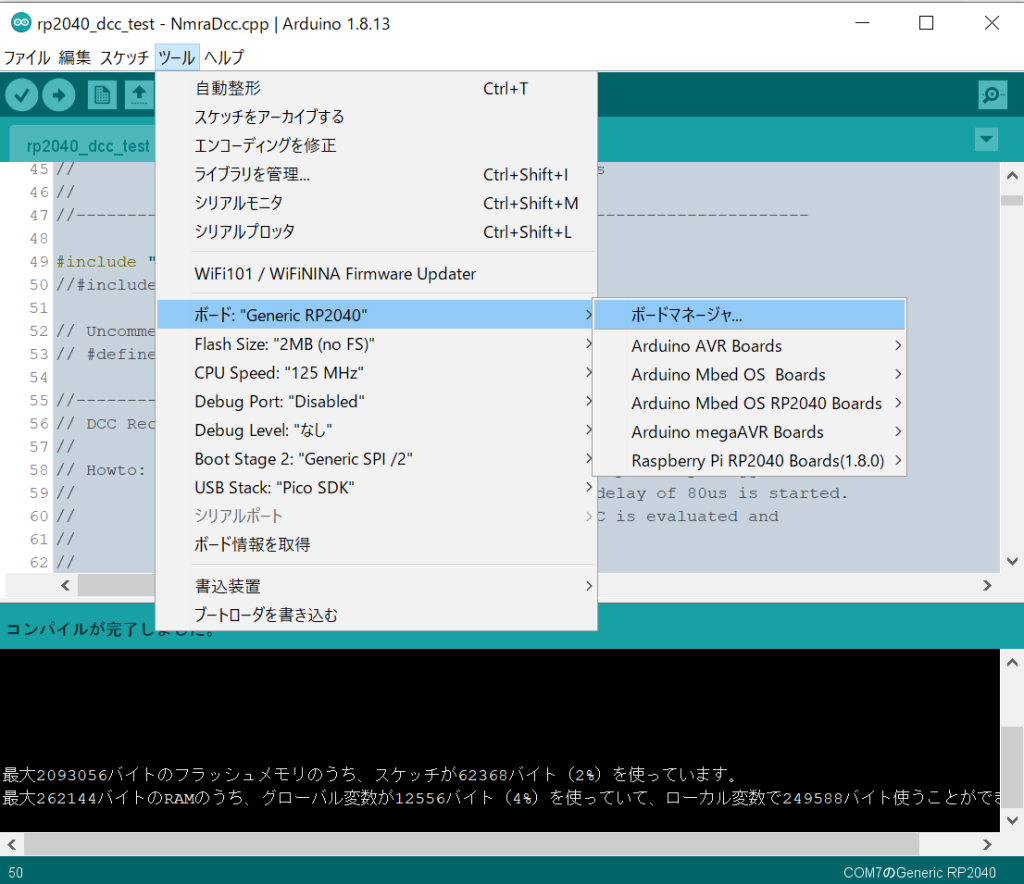Click the tab dropdown triangle icon
Screen dimensions: 1024x884
[986, 140]
